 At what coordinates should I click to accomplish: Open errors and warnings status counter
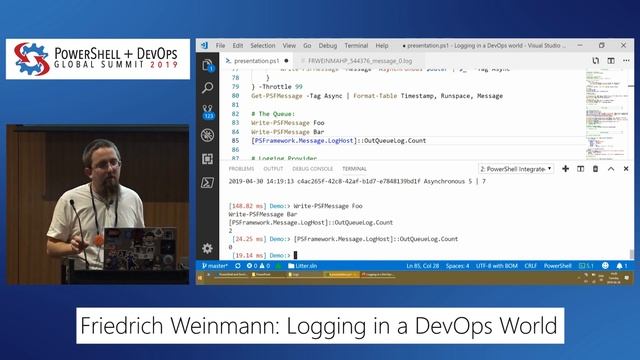coord(258,266)
